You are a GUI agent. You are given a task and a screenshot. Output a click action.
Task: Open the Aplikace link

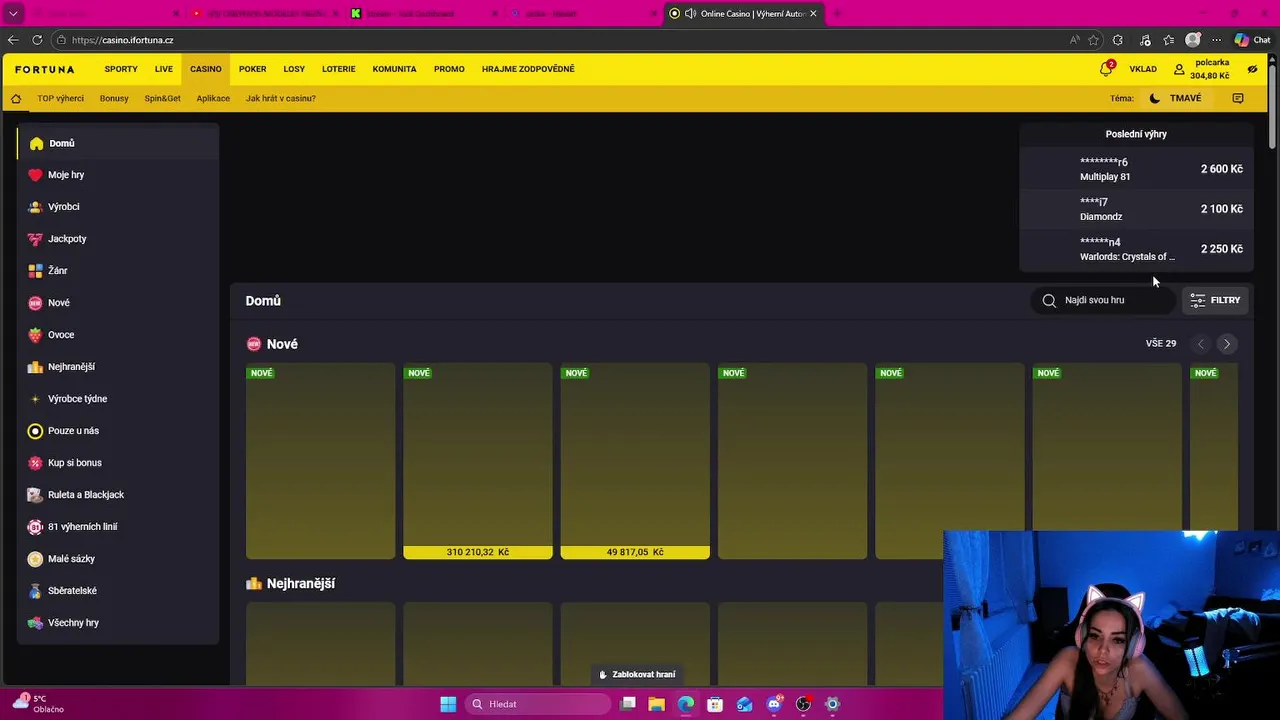(x=213, y=98)
